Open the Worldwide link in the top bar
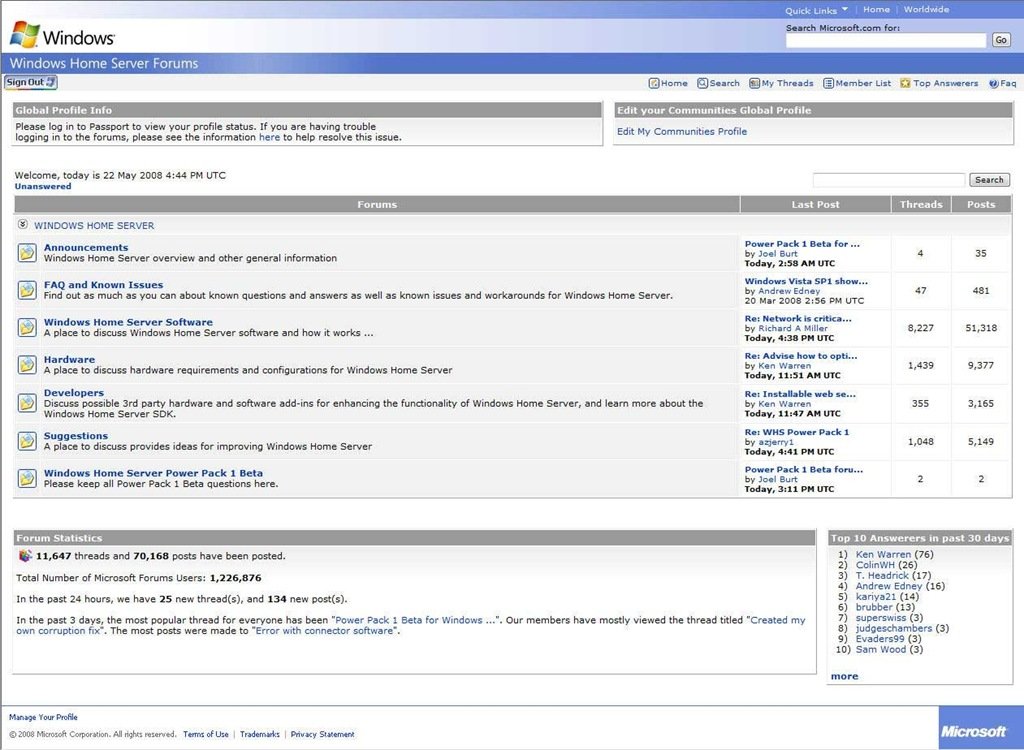This screenshot has width=1024, height=750. tap(927, 9)
